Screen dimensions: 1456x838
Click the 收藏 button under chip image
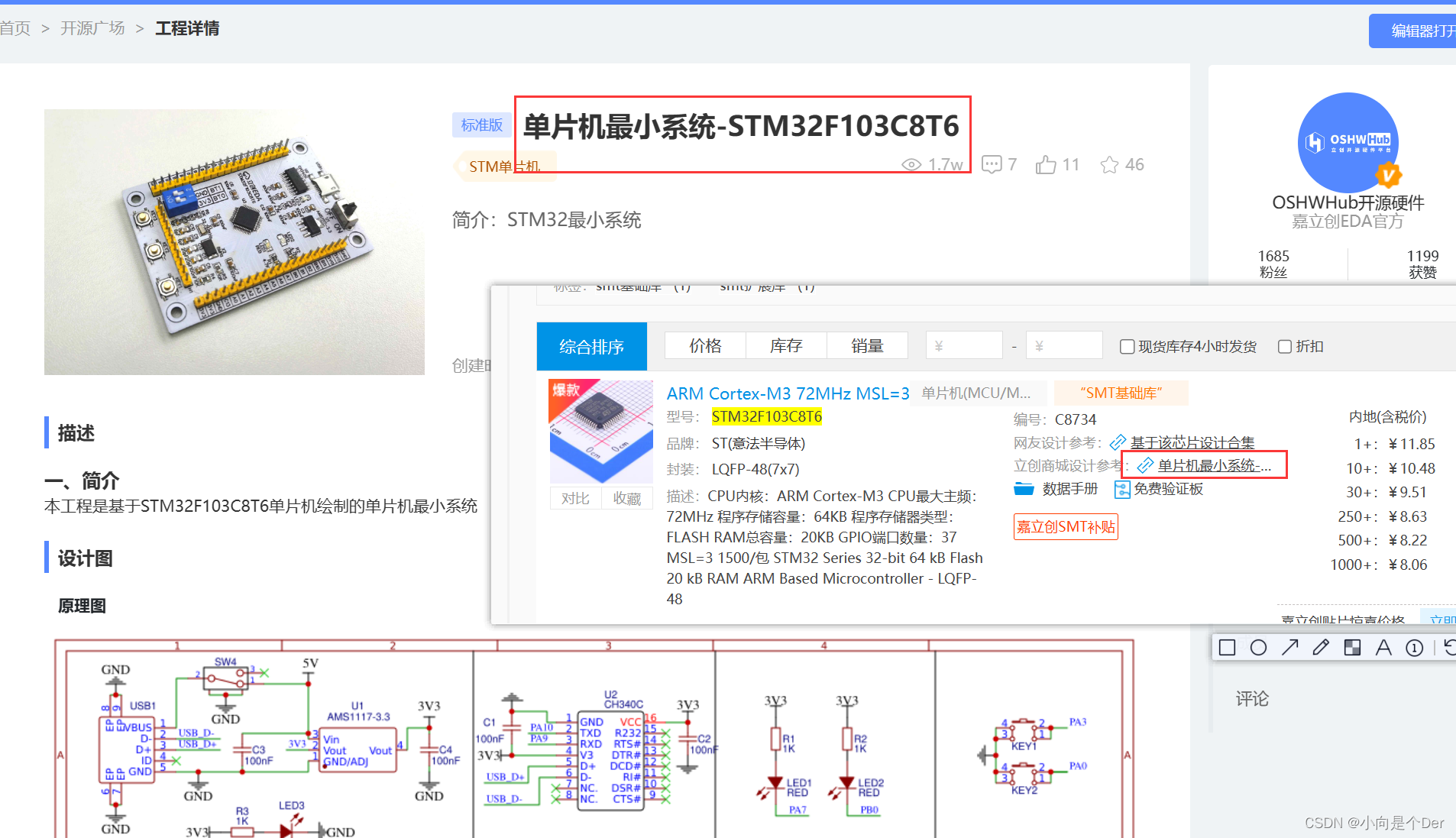pos(627,498)
